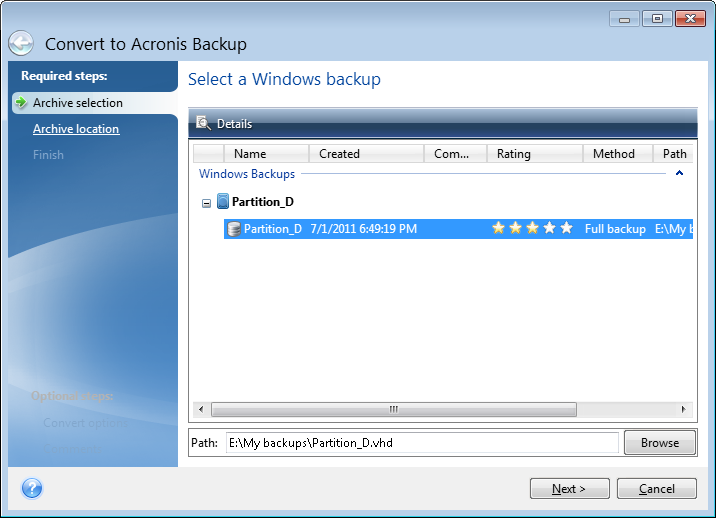716x518 pixels.
Task: Click the Com... column header
Action: (x=455, y=153)
